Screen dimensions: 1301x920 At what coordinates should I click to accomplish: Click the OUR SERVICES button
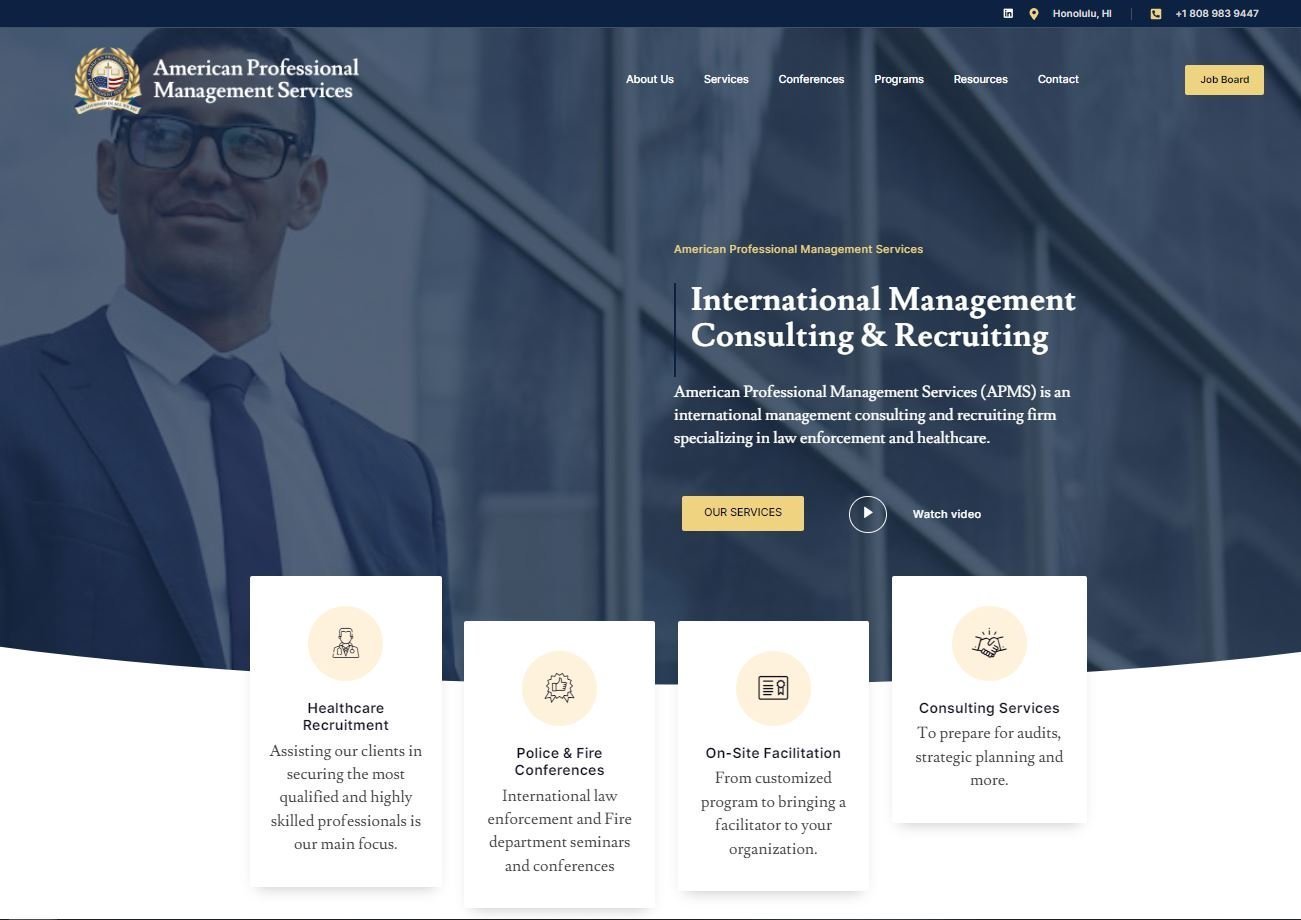[743, 513]
